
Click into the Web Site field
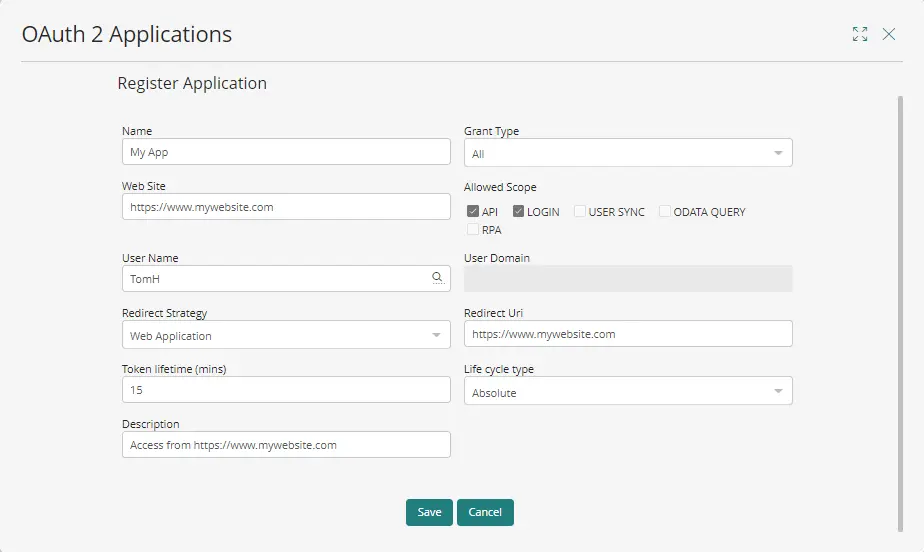(x=286, y=207)
